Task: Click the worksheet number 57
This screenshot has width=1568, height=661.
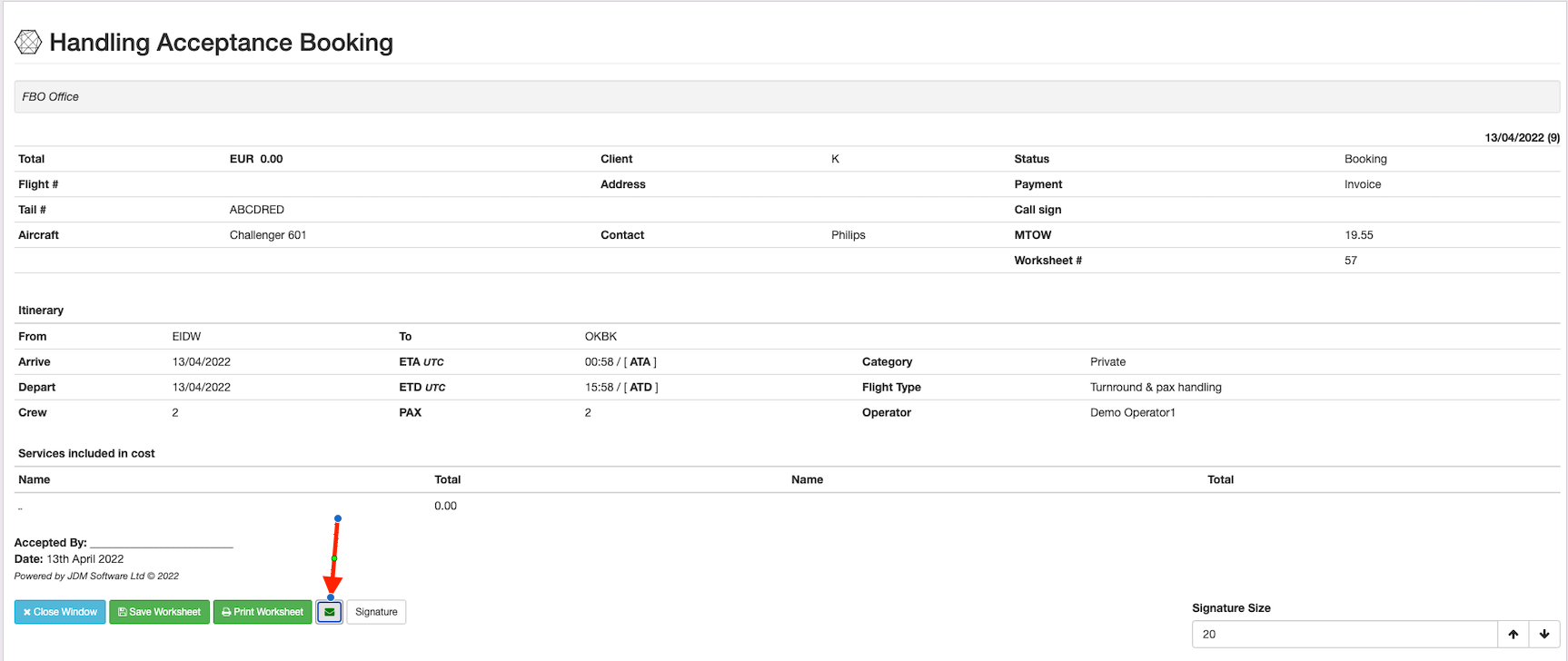Action: coord(1351,261)
